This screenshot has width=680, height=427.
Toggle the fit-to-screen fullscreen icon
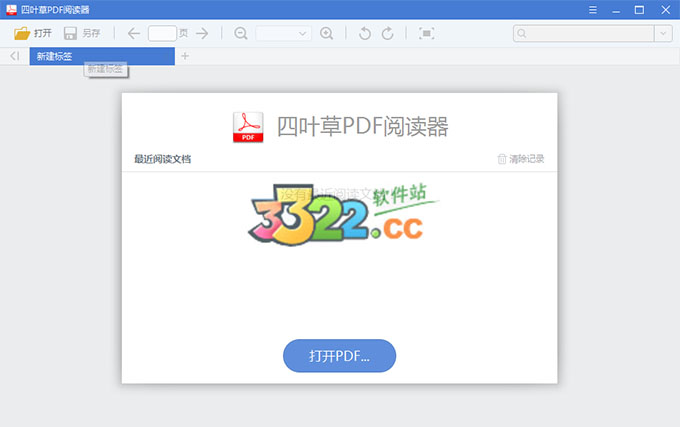[x=427, y=33]
